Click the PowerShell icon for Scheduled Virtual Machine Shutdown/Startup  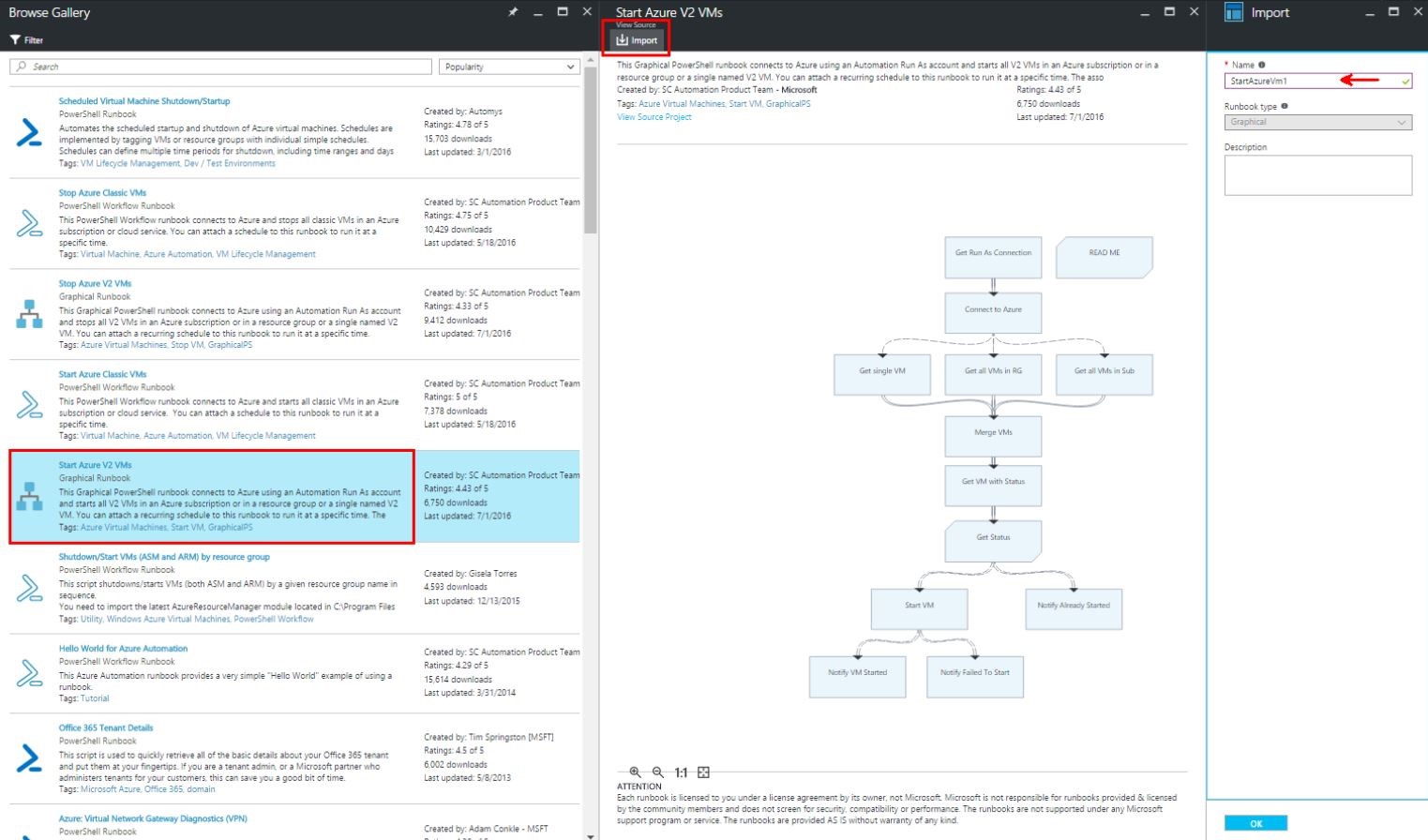(29, 132)
